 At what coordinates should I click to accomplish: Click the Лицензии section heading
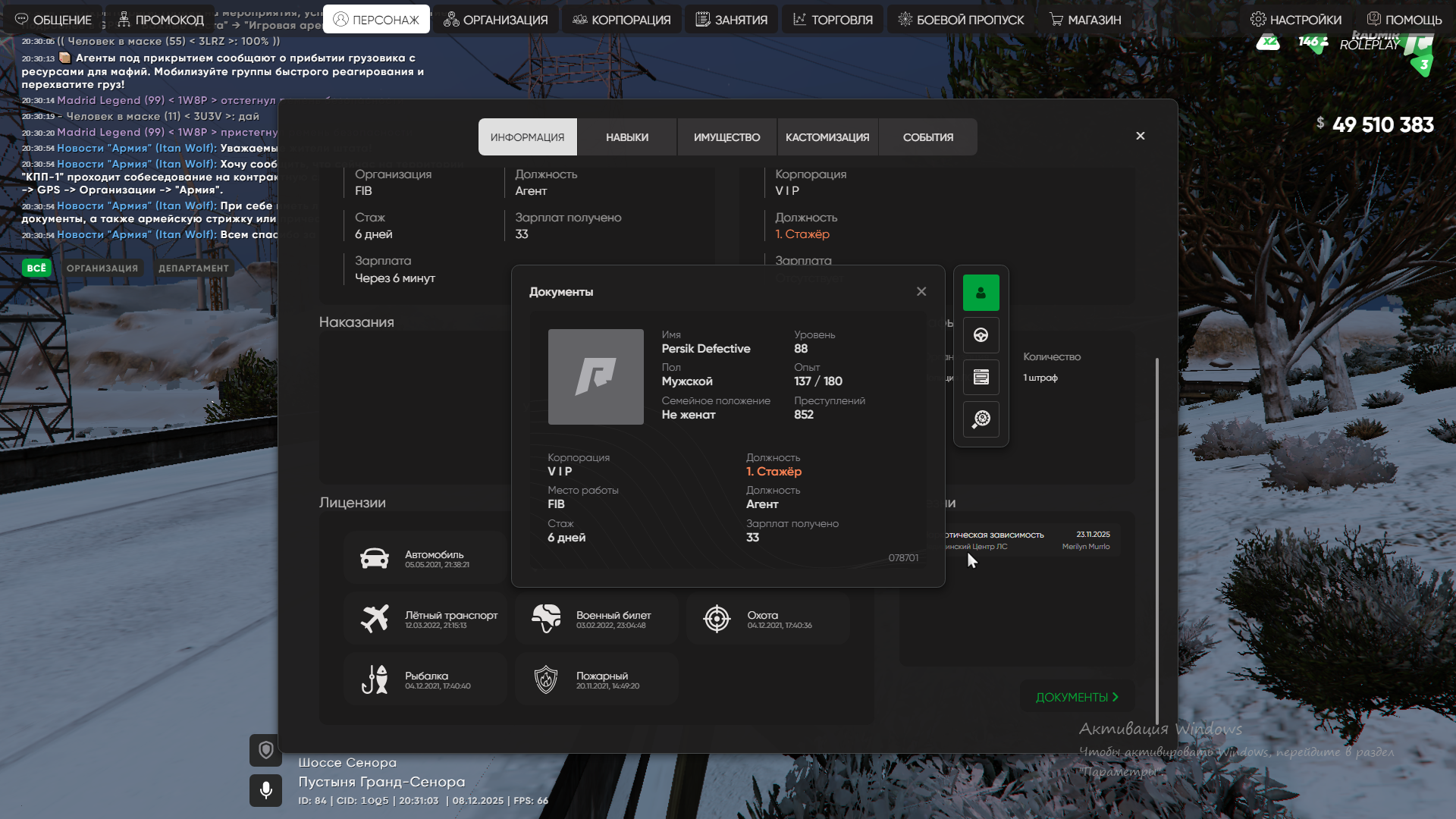[352, 503]
